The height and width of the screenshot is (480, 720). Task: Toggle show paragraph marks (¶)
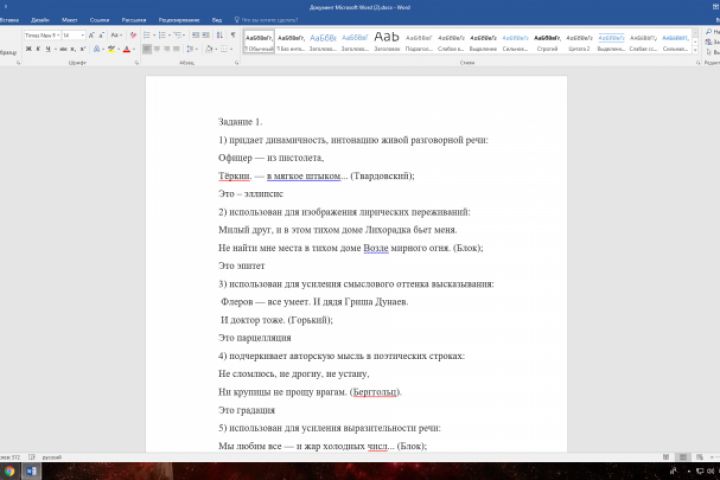[x=233, y=35]
